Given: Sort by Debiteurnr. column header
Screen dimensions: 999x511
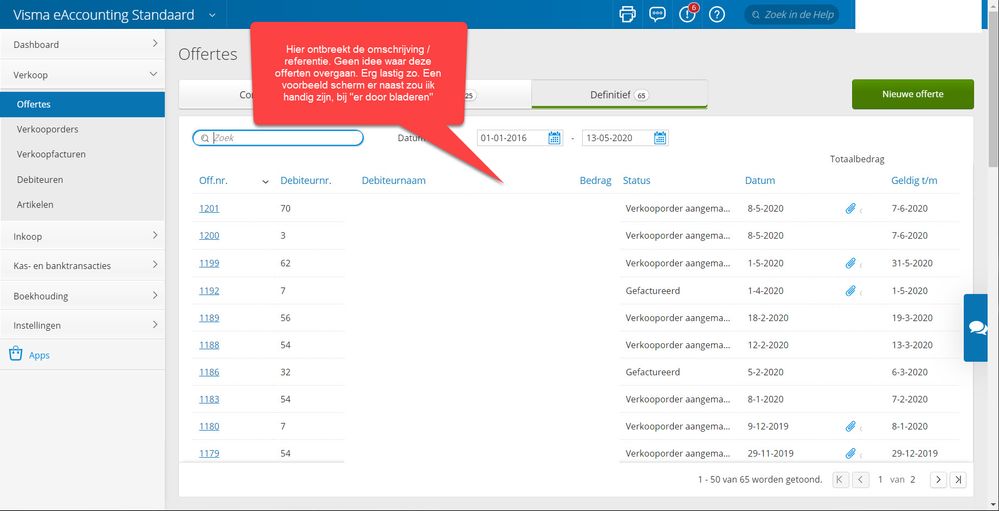Looking at the screenshot, I should click(306, 180).
